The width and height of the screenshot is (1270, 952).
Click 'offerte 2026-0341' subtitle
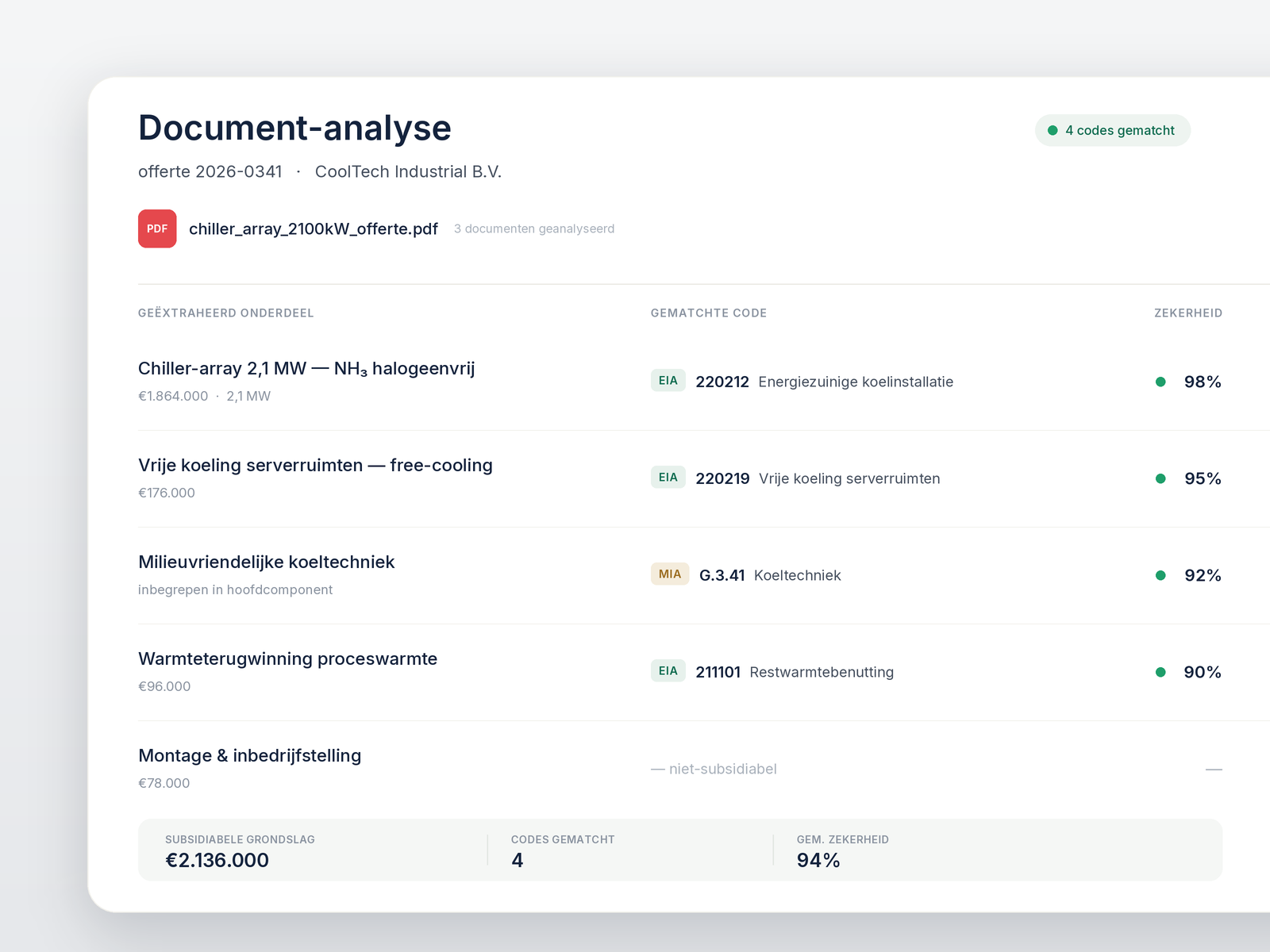coord(210,171)
